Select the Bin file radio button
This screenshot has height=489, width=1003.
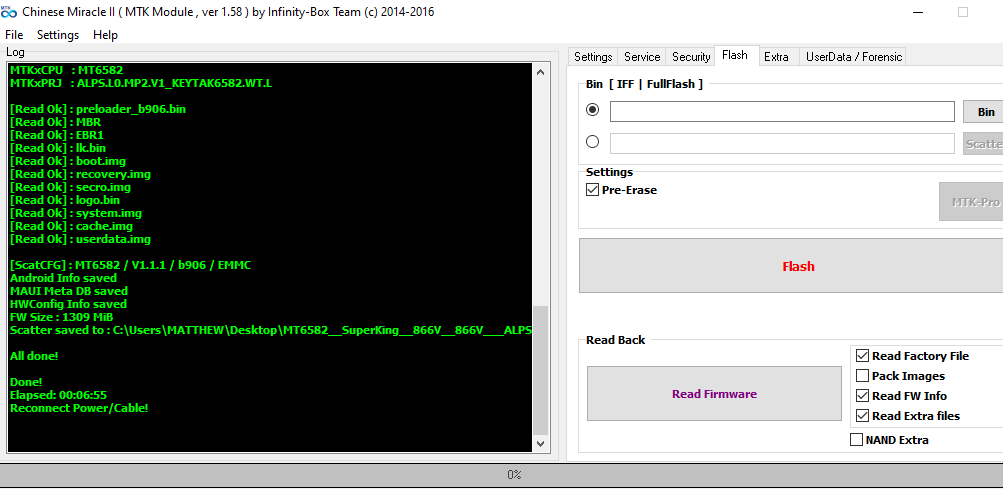point(593,110)
